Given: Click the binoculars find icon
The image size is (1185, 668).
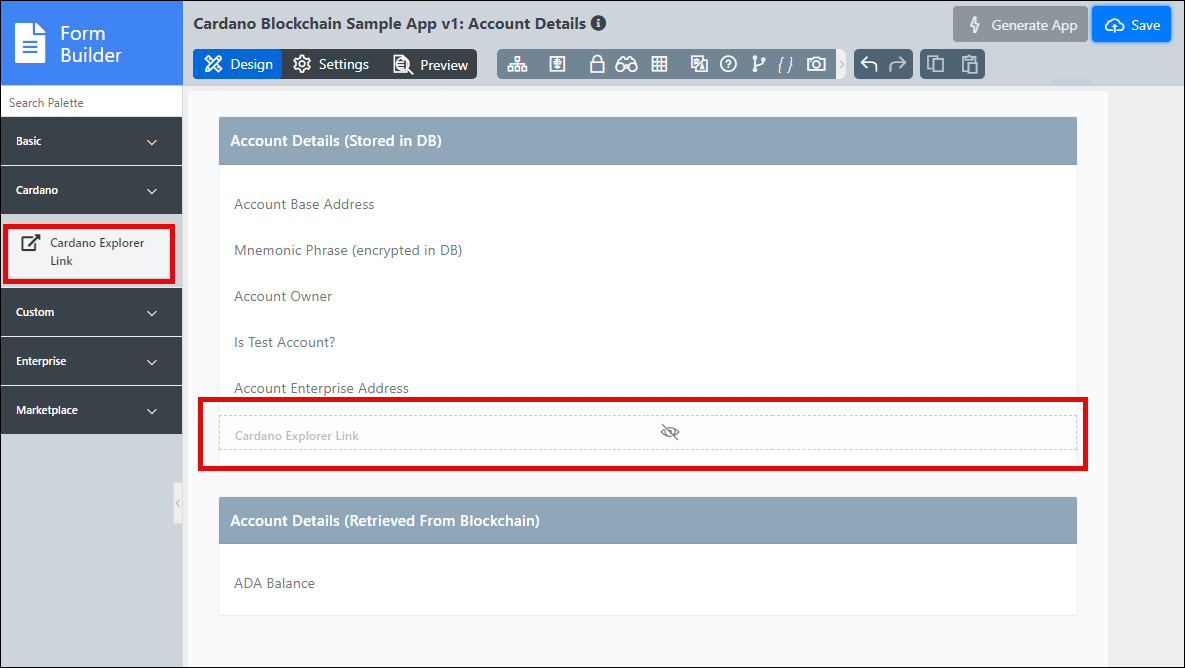Looking at the screenshot, I should click(x=626, y=64).
